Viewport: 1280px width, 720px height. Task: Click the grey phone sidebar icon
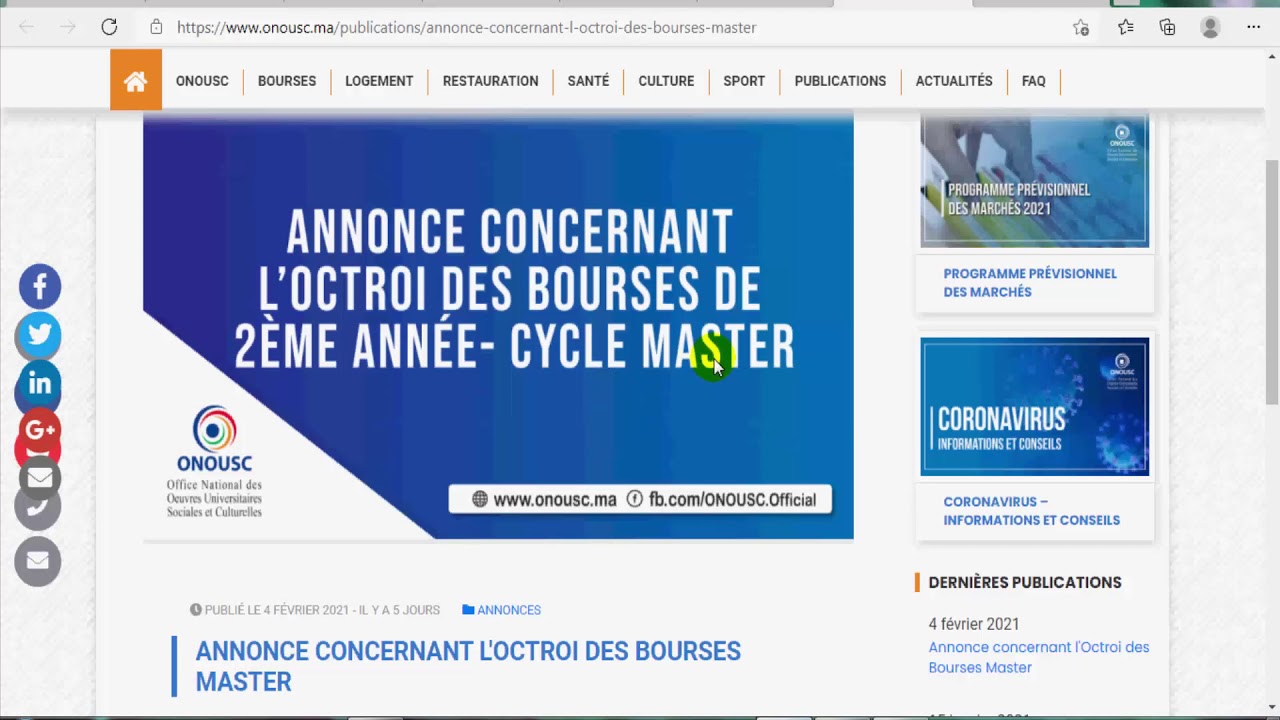38,507
